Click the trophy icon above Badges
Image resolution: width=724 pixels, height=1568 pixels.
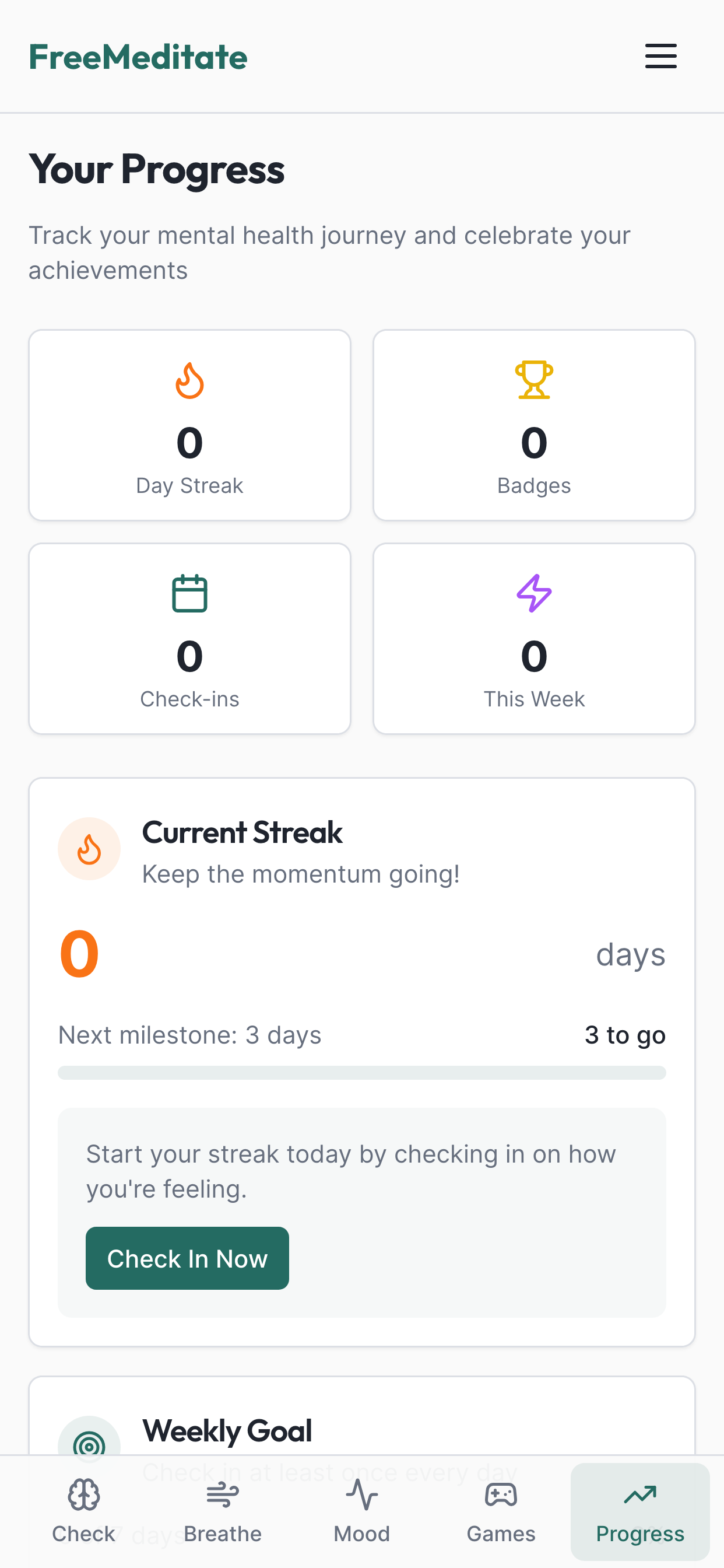(533, 380)
